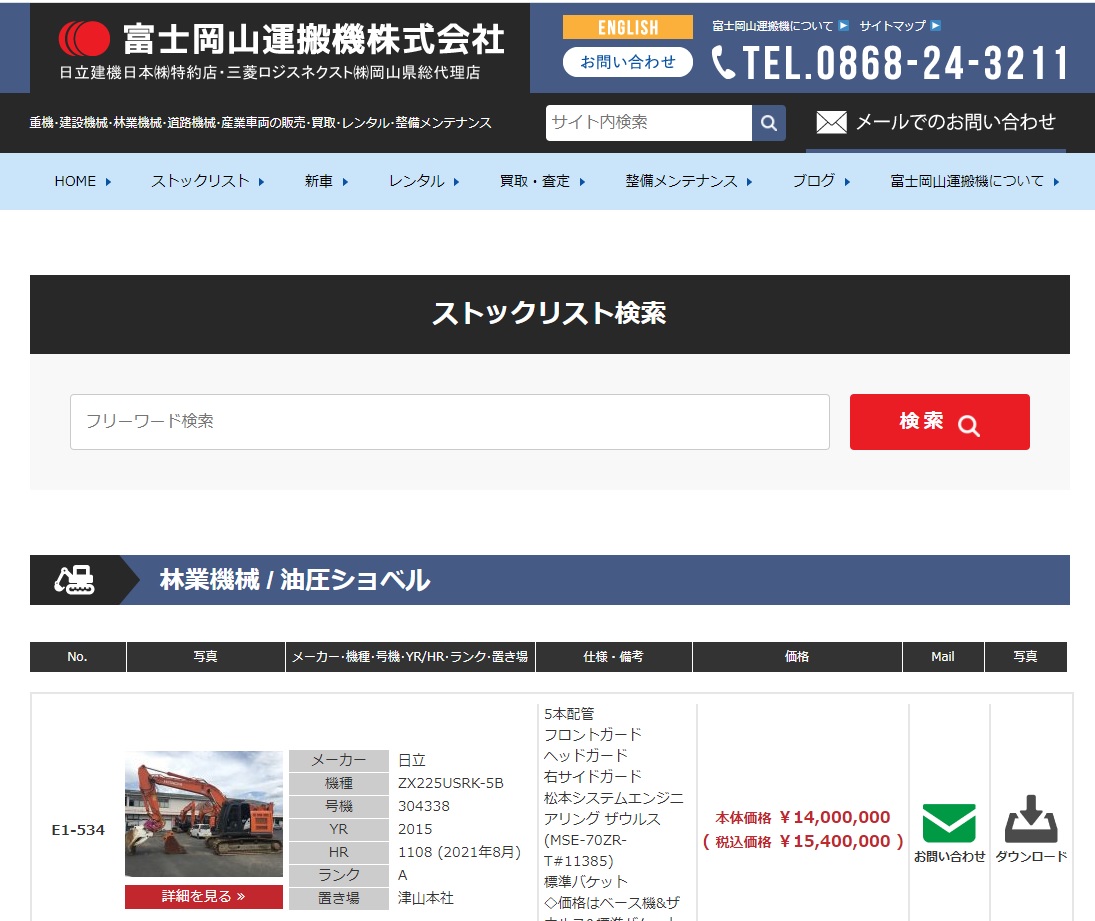Click the 税込価格 ￥15,400,000 price
Image resolution: width=1095 pixels, height=921 pixels.
pyautogui.click(x=803, y=842)
